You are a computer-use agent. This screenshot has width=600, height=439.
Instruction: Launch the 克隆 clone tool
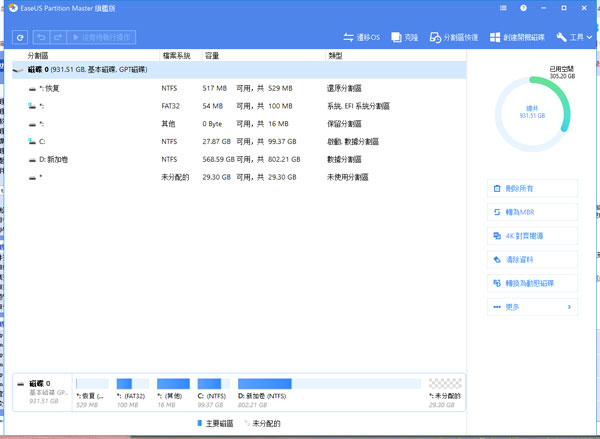click(405, 37)
